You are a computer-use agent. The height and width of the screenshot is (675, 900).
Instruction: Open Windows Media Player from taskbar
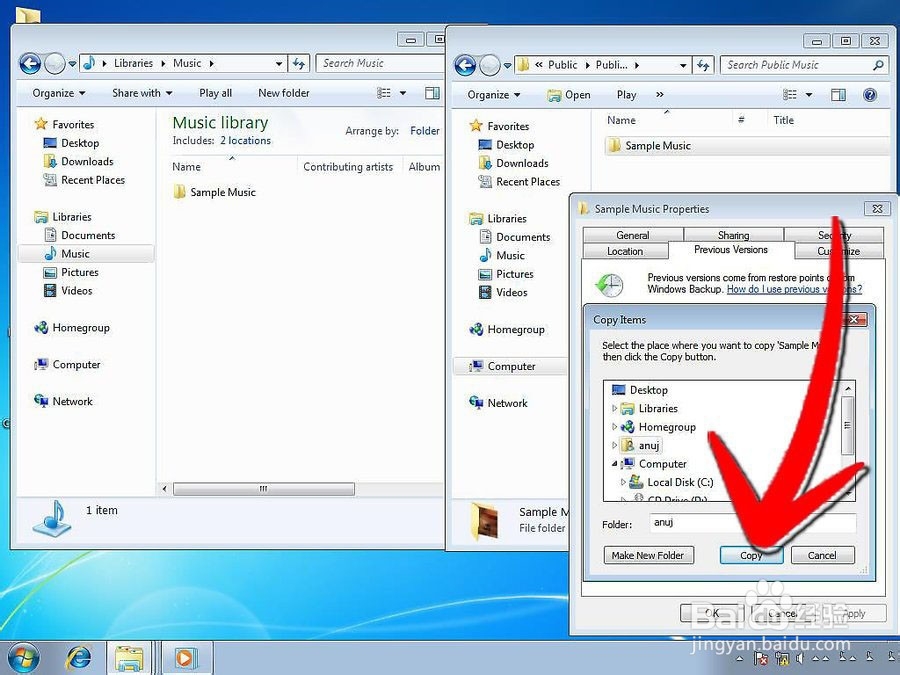point(185,658)
